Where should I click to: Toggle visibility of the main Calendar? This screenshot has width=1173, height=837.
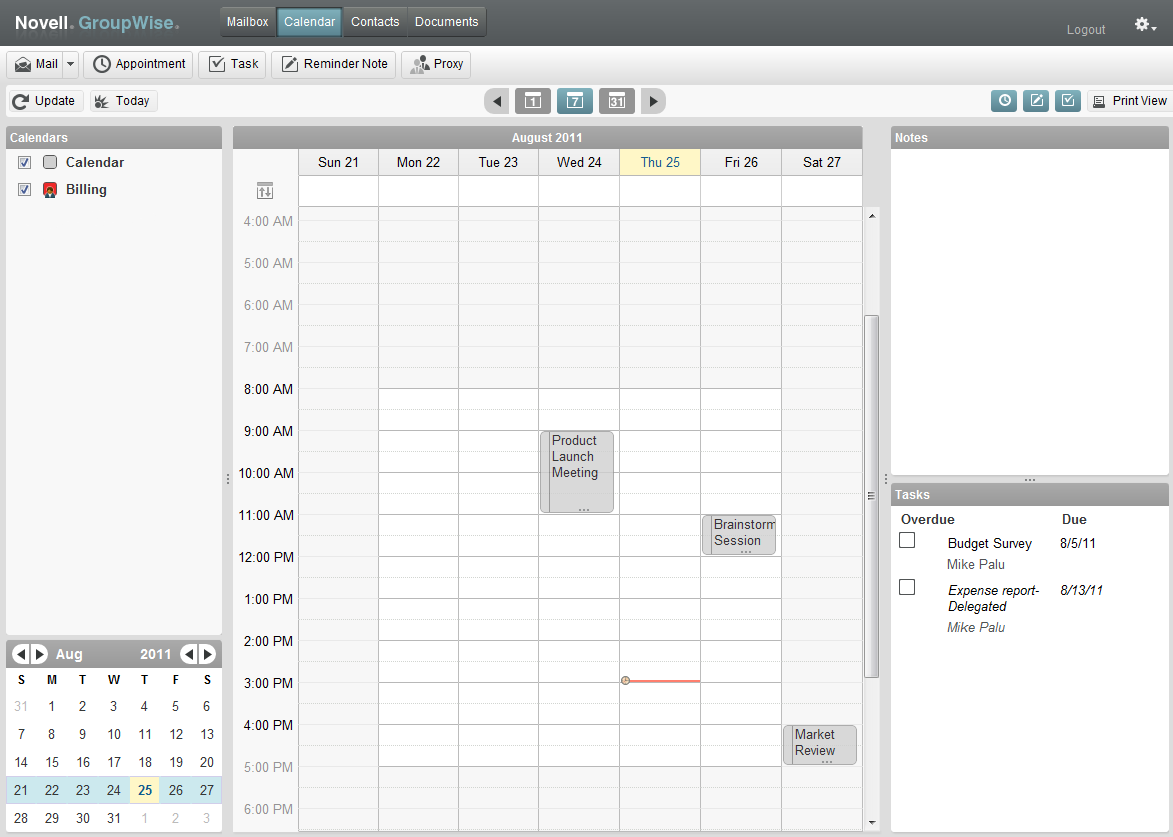click(x=24, y=162)
